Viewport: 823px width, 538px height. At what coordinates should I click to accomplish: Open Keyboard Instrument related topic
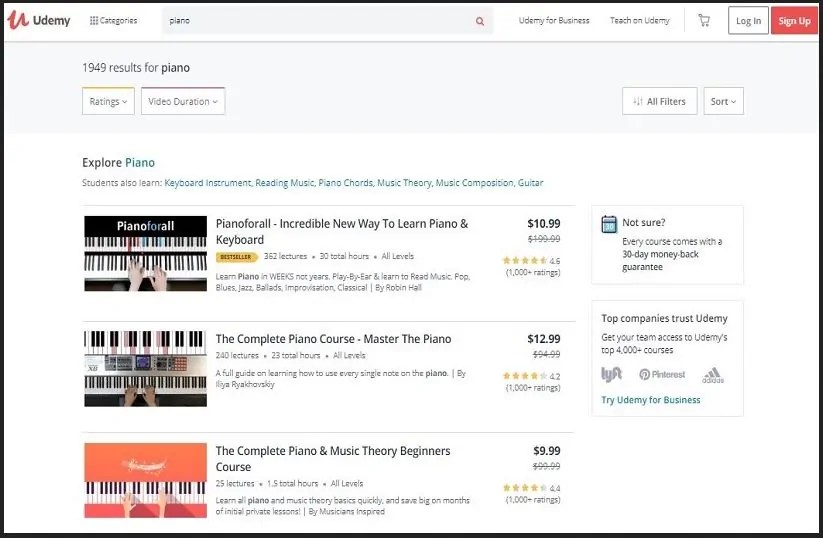coord(208,183)
